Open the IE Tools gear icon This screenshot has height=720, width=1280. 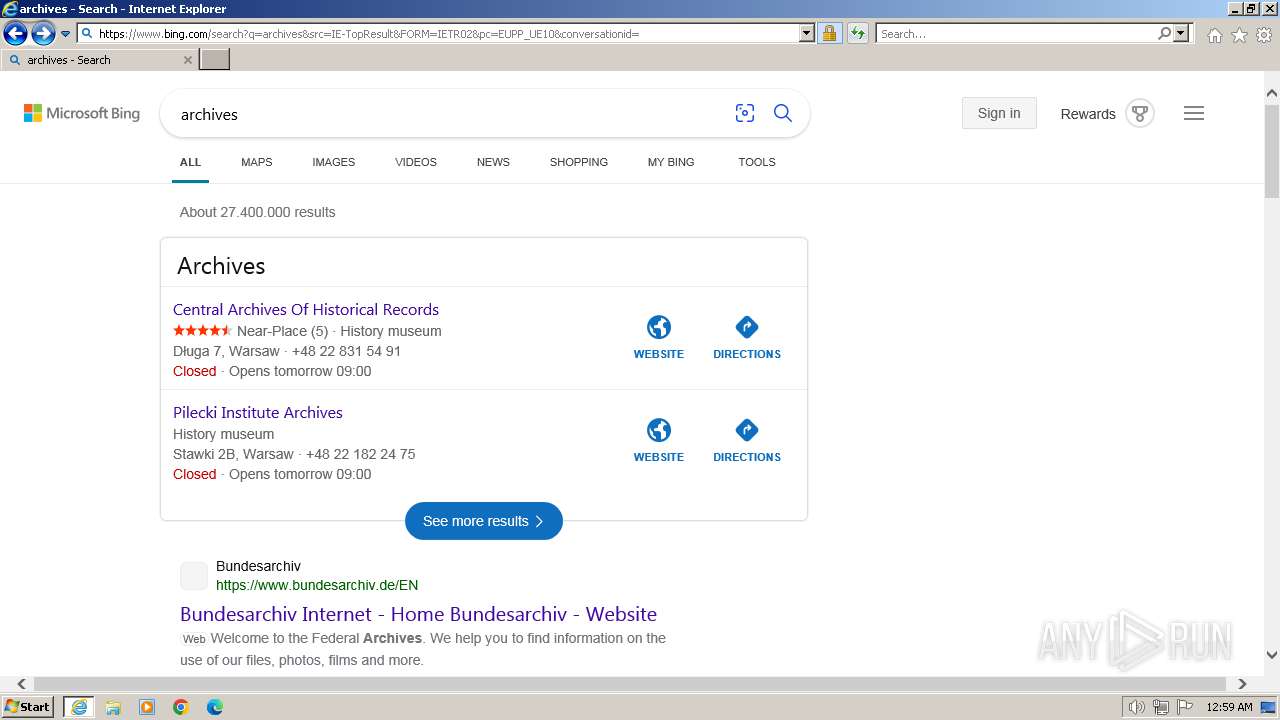pyautogui.click(x=1264, y=35)
